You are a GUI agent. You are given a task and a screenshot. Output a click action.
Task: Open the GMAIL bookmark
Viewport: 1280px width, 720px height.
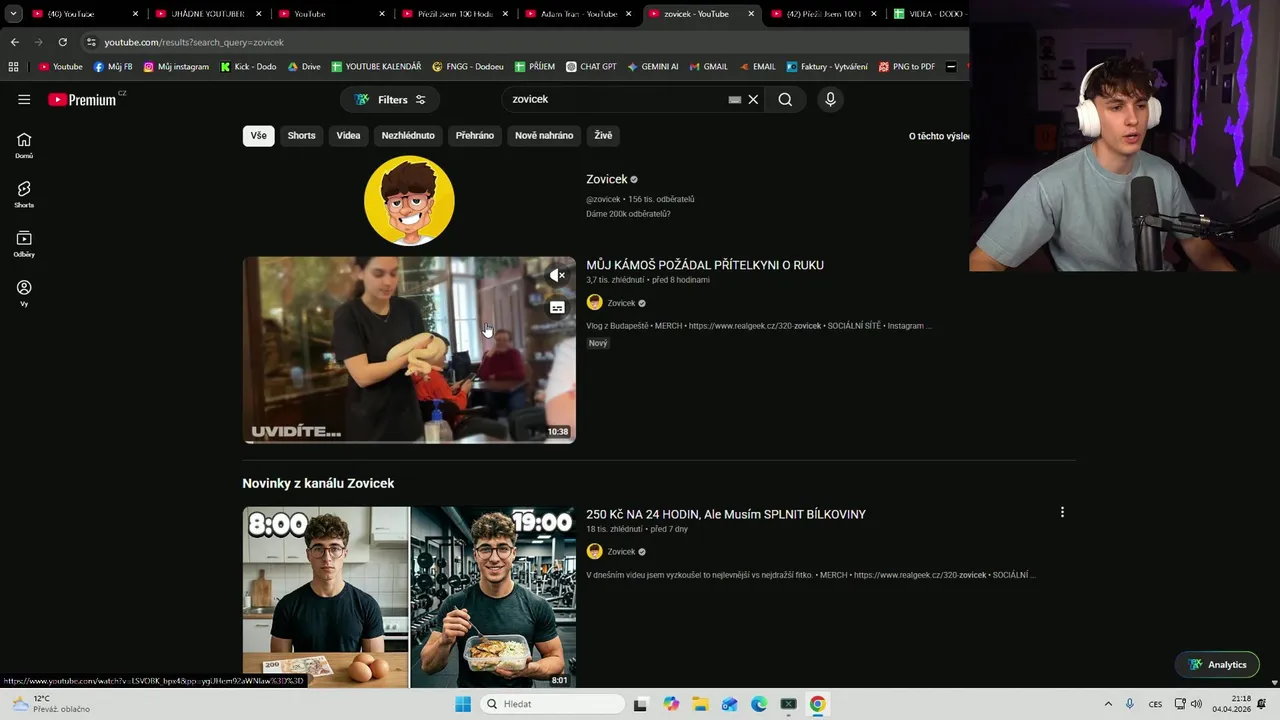[709, 67]
